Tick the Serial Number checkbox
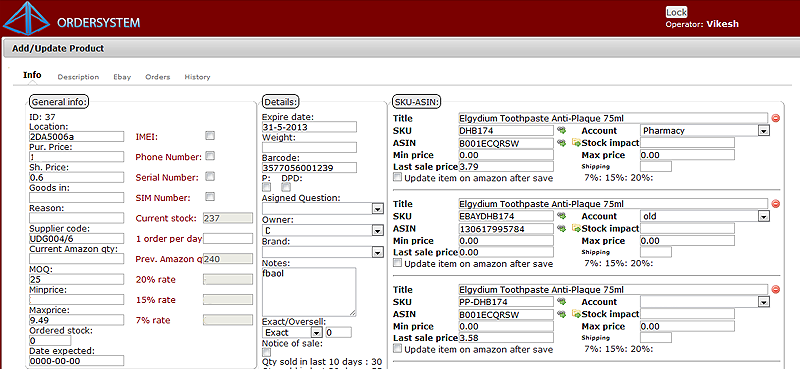The height and width of the screenshot is (369, 800). click(210, 177)
